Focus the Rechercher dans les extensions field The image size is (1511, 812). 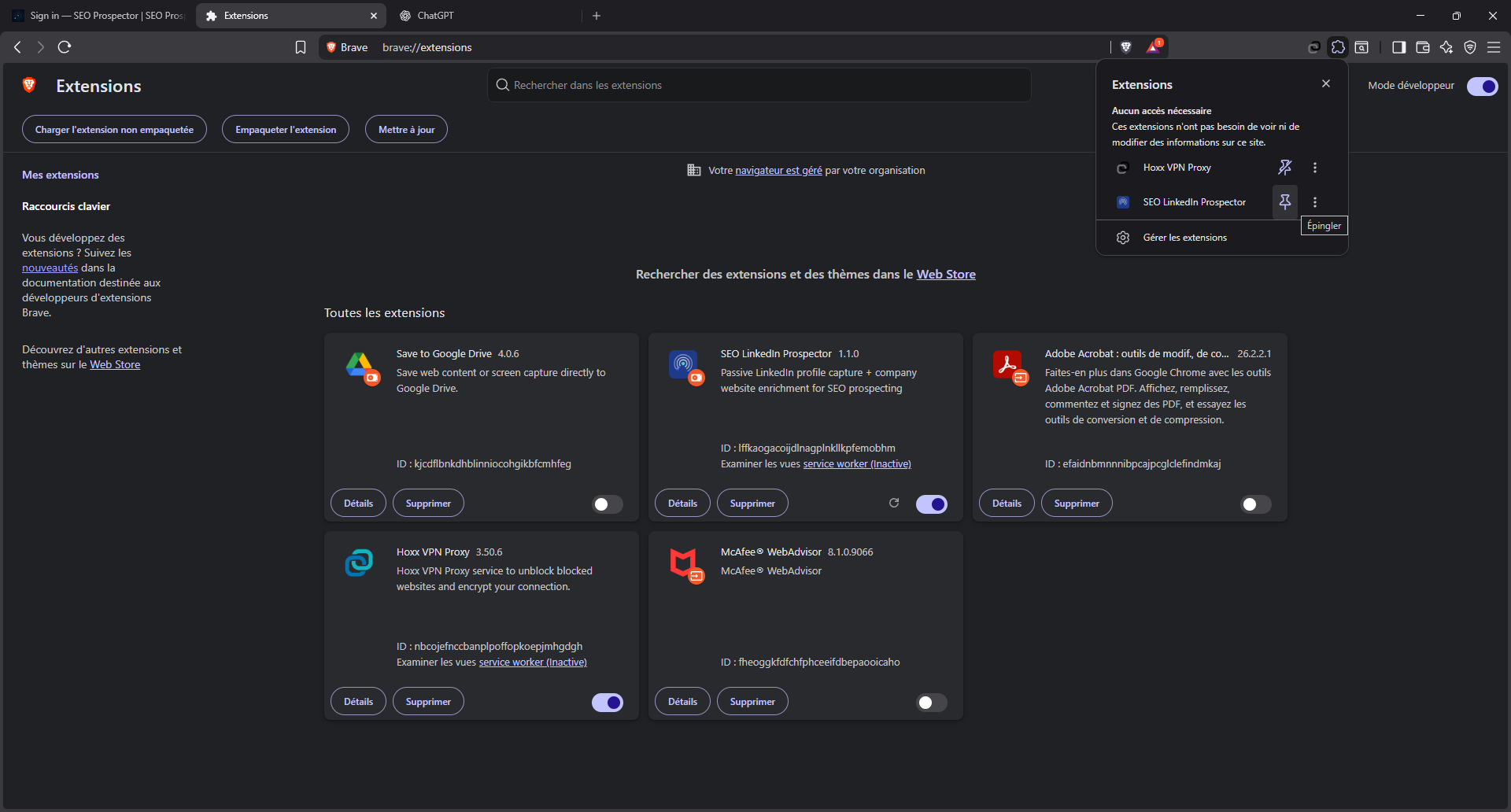pos(759,85)
